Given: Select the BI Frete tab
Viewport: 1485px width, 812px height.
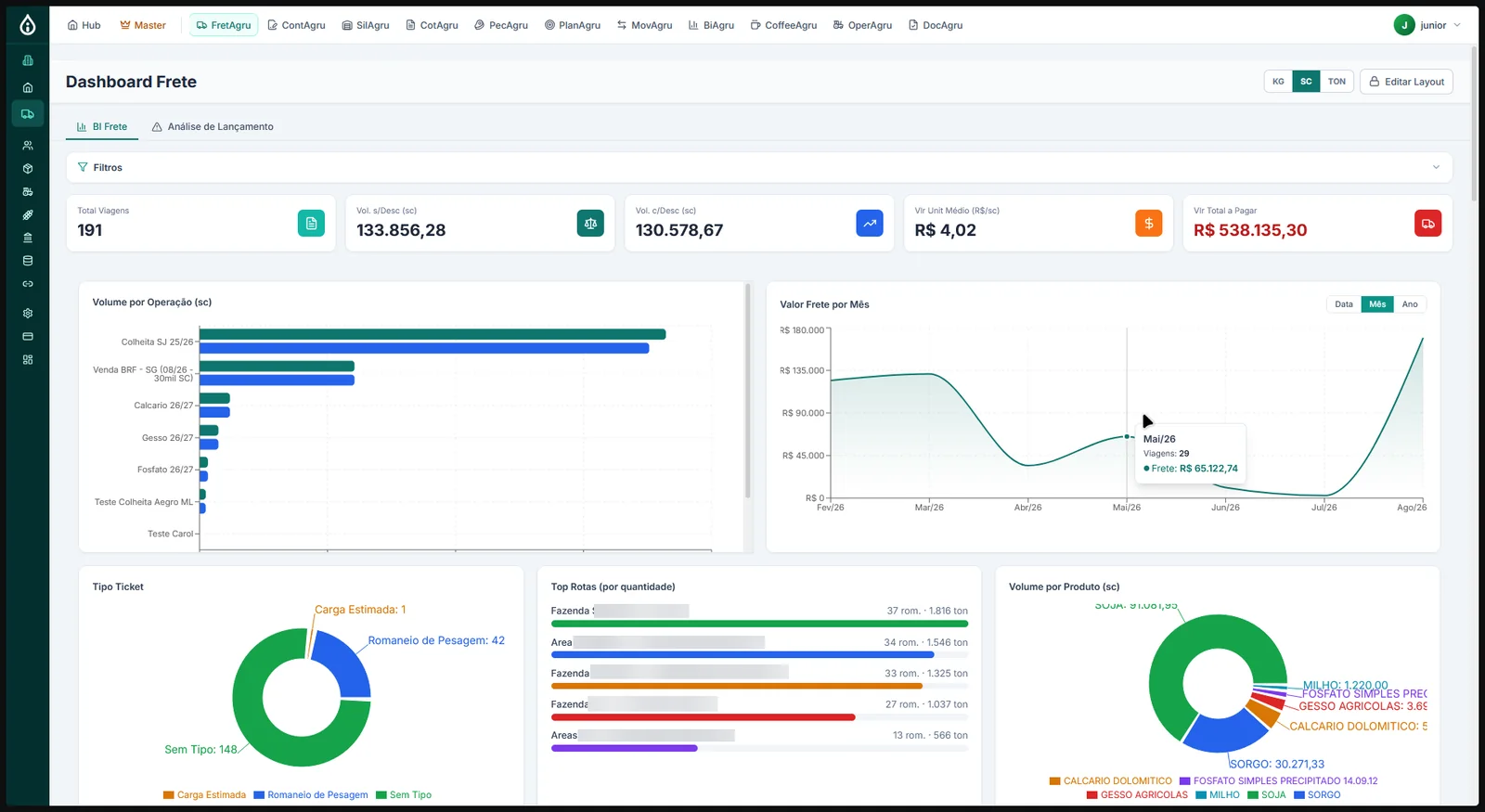Looking at the screenshot, I should tap(102, 127).
